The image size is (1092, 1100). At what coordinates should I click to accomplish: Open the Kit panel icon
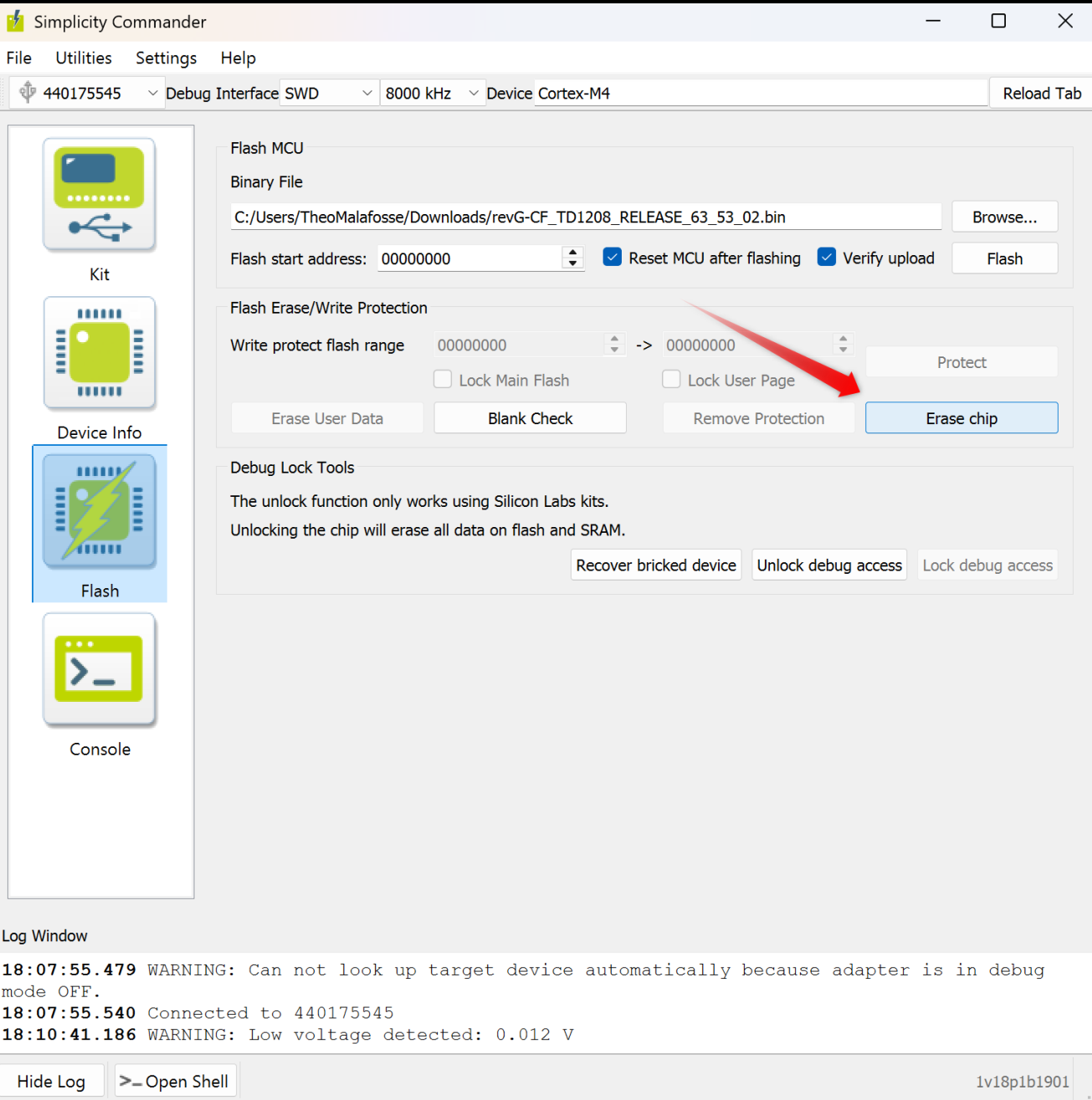coord(100,196)
